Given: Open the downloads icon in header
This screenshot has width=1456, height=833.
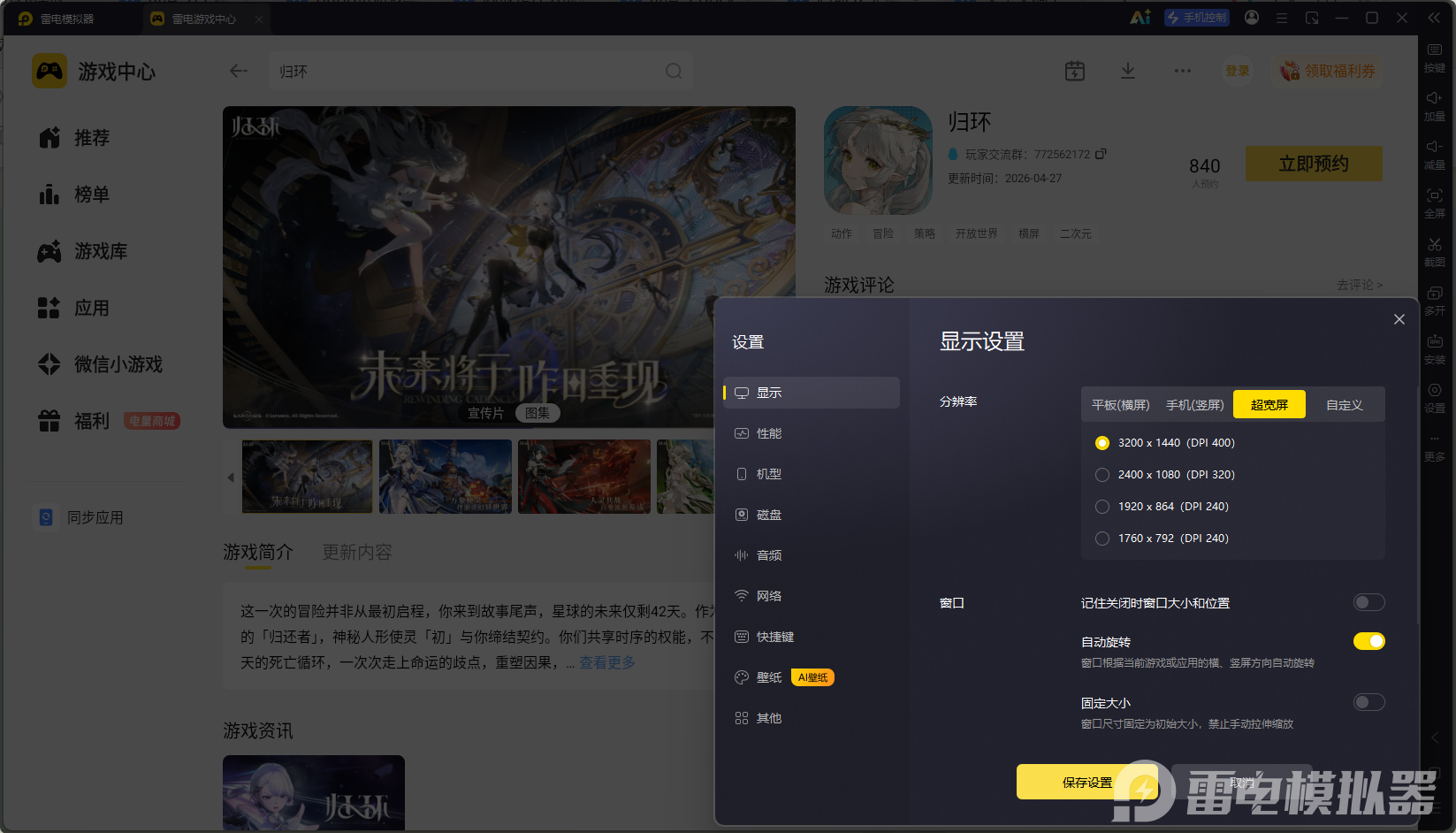Looking at the screenshot, I should tap(1128, 71).
